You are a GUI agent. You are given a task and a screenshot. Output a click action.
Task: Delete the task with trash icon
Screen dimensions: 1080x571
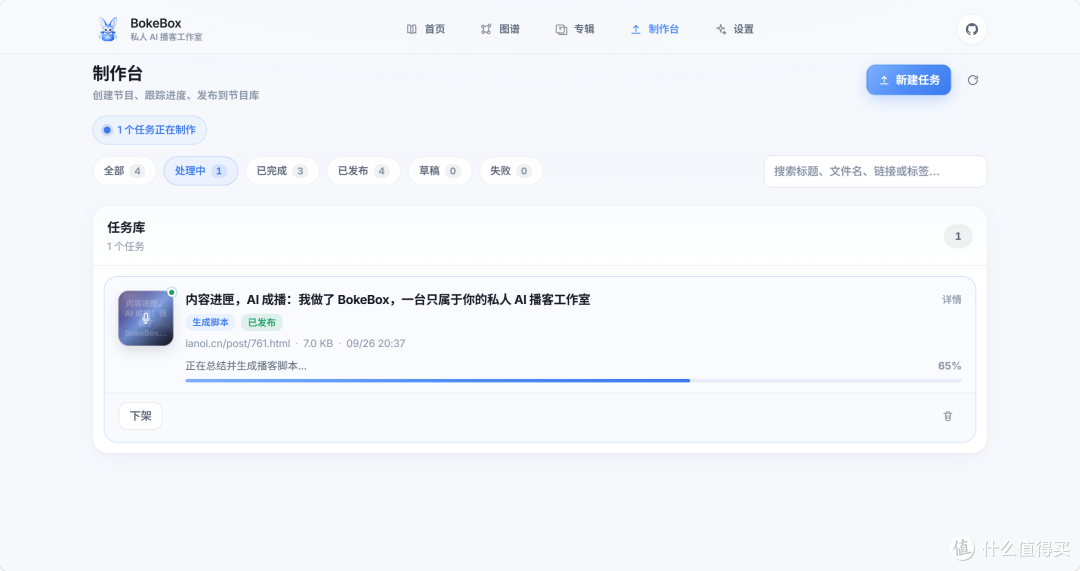[x=948, y=416]
